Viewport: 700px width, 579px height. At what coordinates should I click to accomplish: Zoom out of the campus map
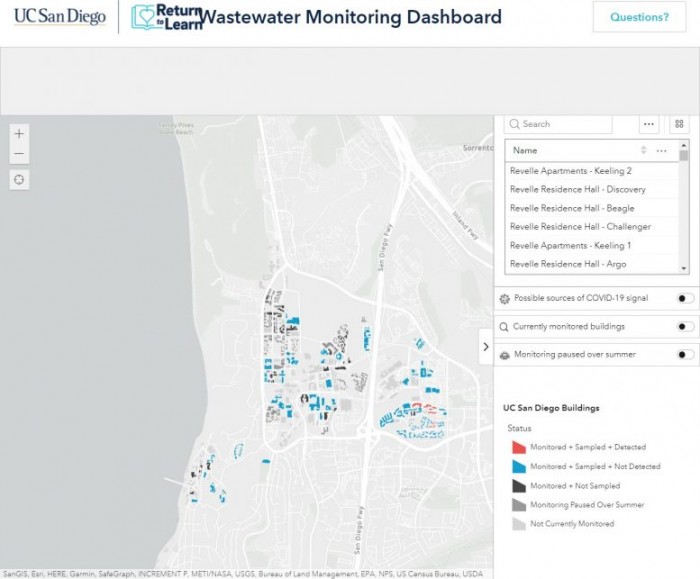click(20, 154)
